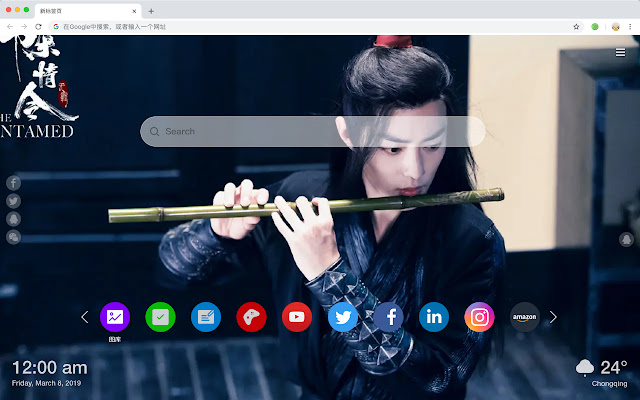The width and height of the screenshot is (640, 400).
Task: Launch the YouTube shortcut
Action: [297, 317]
